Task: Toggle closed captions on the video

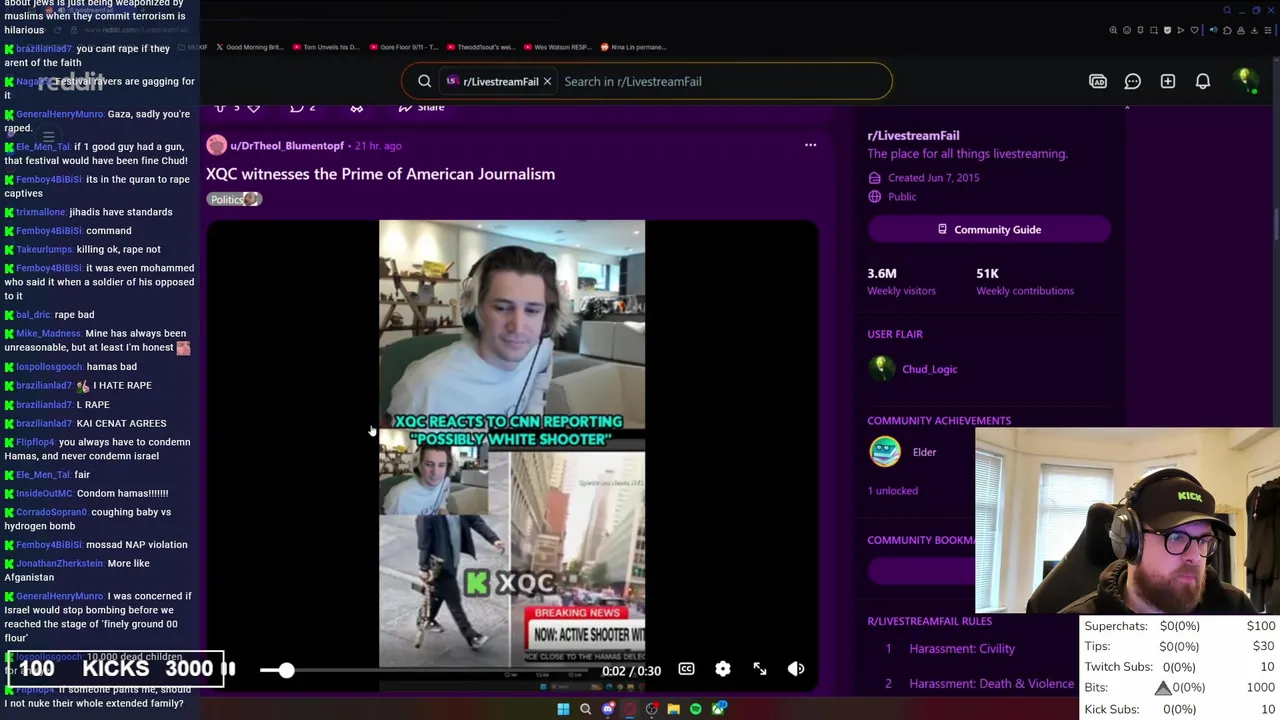Action: pyautogui.click(x=686, y=669)
